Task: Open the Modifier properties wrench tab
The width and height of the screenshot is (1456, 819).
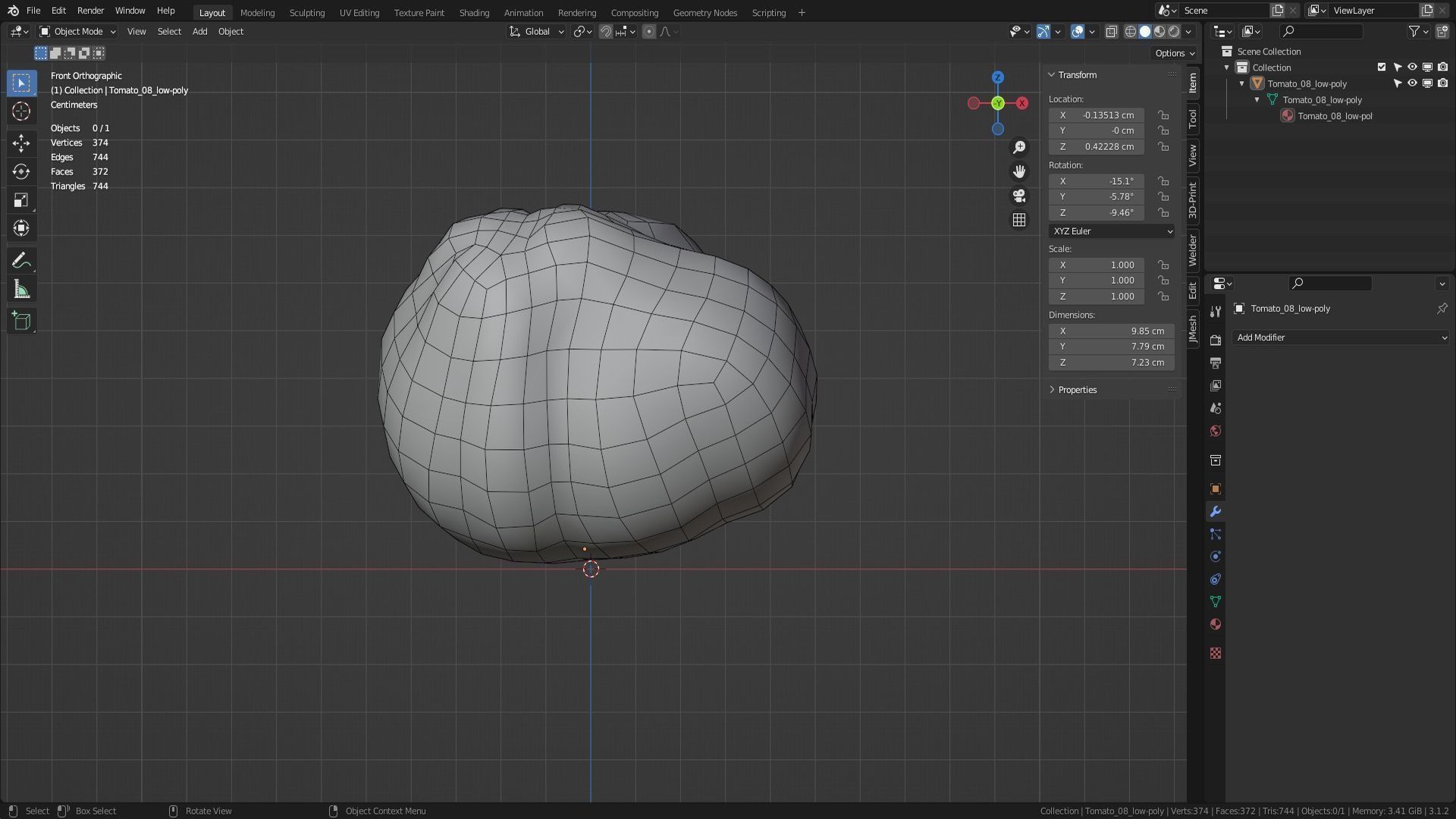Action: tap(1216, 512)
